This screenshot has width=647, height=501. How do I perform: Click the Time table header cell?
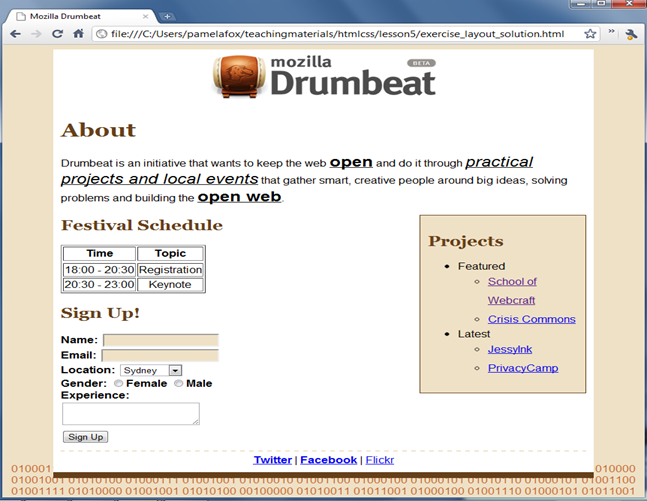click(x=99, y=253)
